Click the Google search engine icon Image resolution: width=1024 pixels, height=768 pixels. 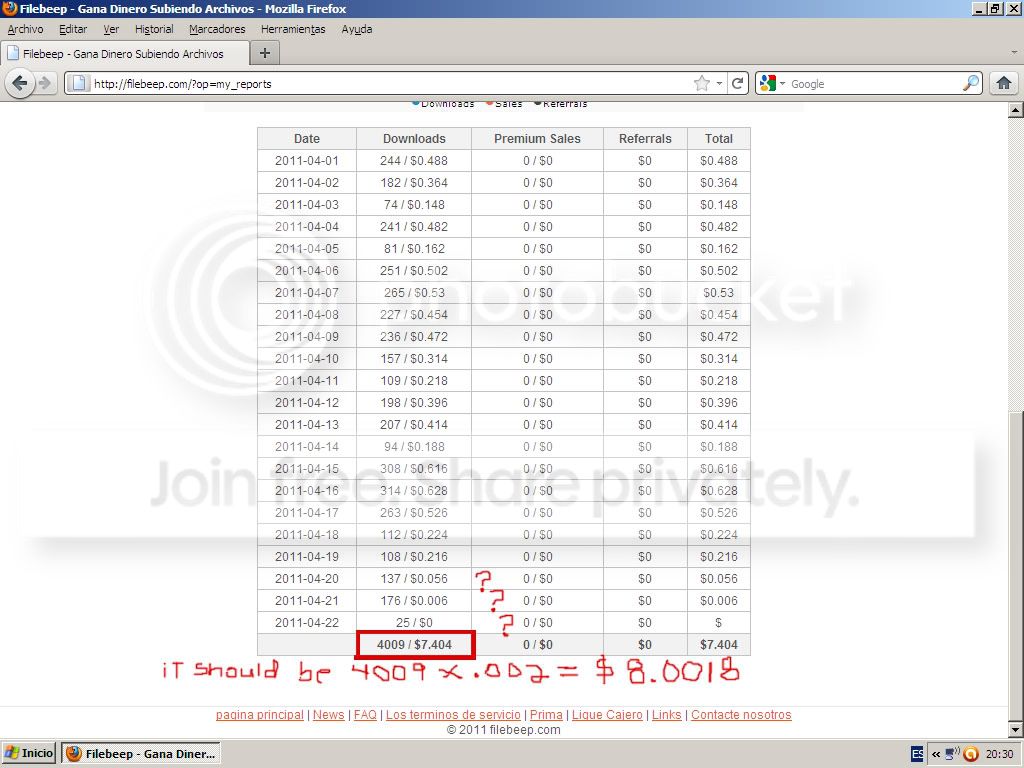click(768, 84)
